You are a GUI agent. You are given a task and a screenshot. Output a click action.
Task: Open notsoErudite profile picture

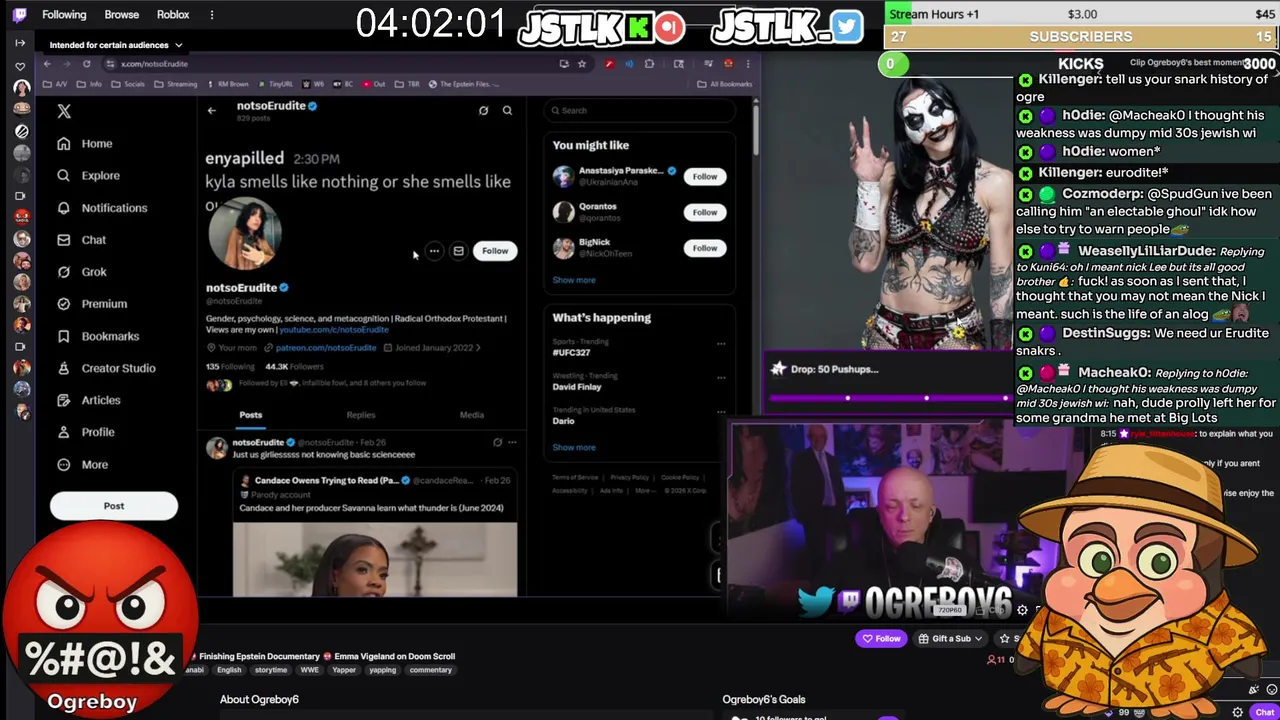[x=245, y=233]
